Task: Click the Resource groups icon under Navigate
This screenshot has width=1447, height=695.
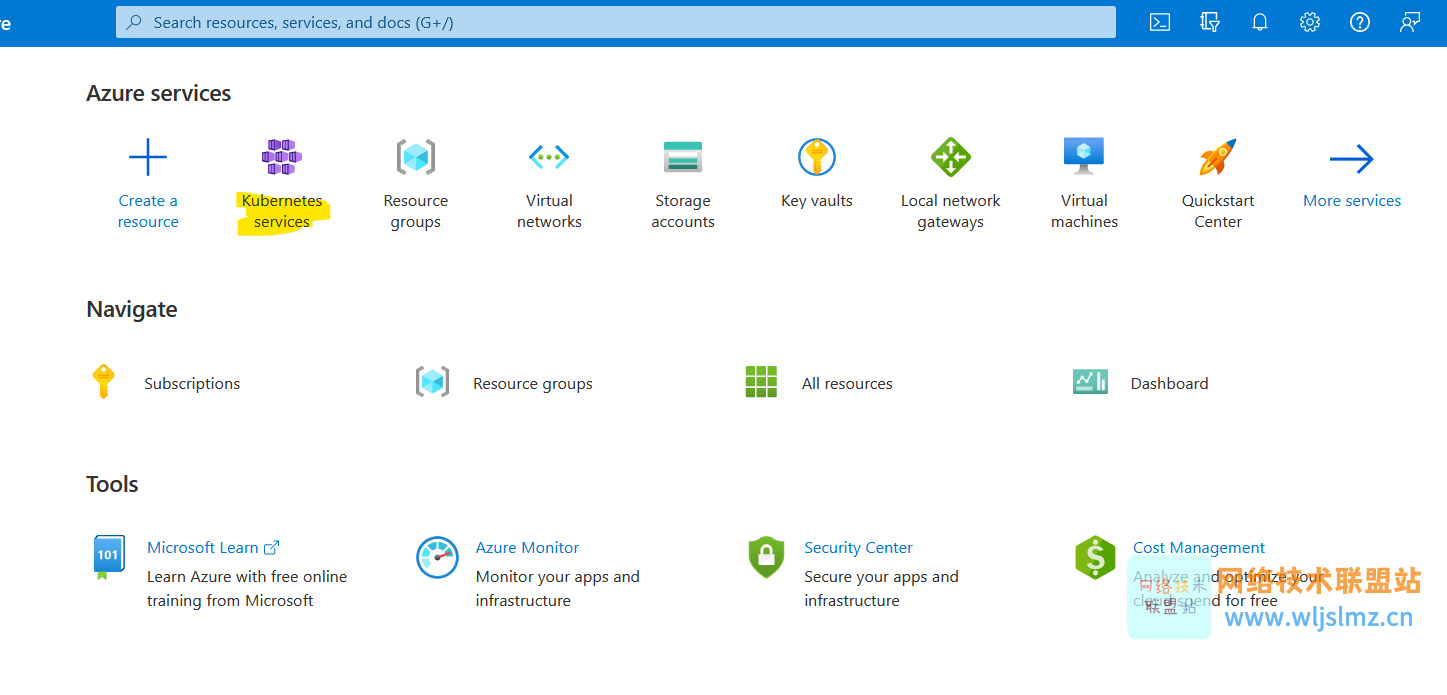Action: [x=432, y=382]
